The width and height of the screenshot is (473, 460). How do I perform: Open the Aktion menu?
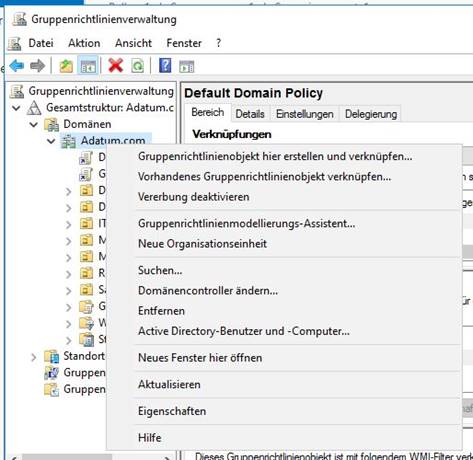(84, 43)
